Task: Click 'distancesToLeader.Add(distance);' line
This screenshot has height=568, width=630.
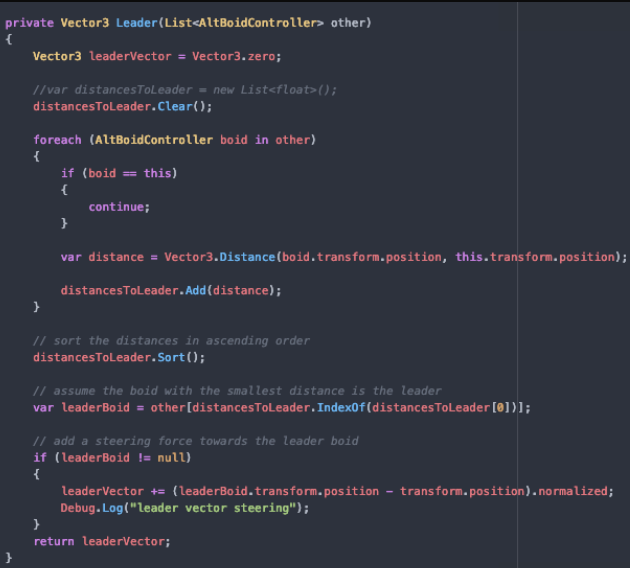Action: point(171,290)
